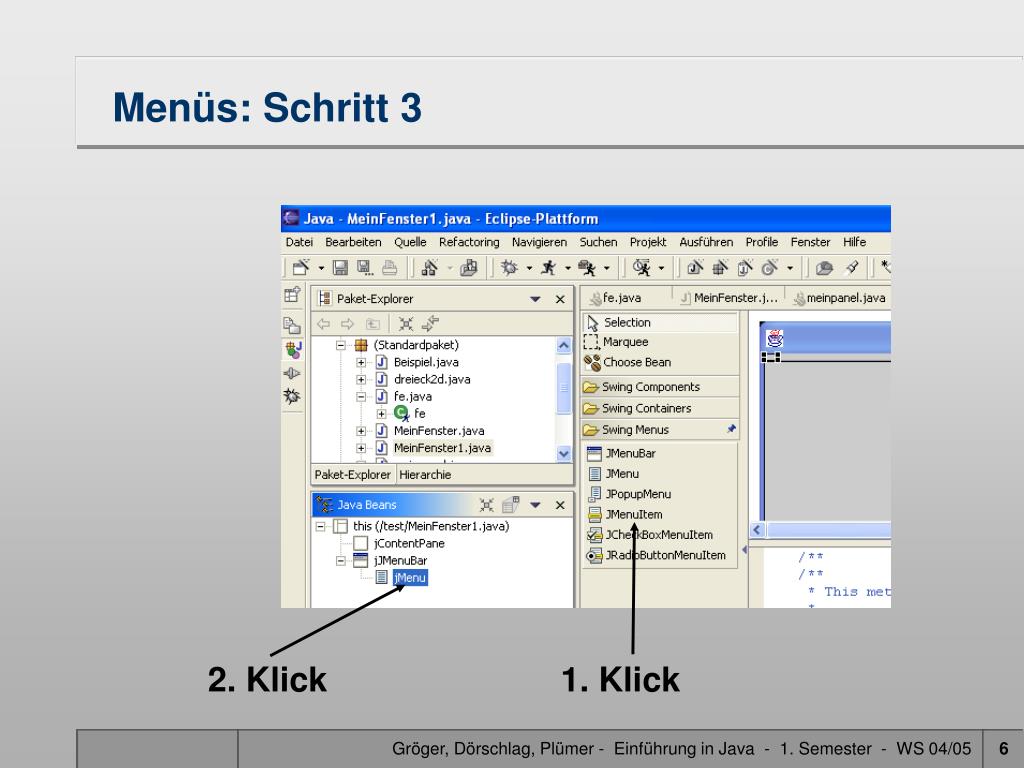Select the fe class in Paket-Explorer
Viewport: 1024px width, 768px height.
pos(419,413)
